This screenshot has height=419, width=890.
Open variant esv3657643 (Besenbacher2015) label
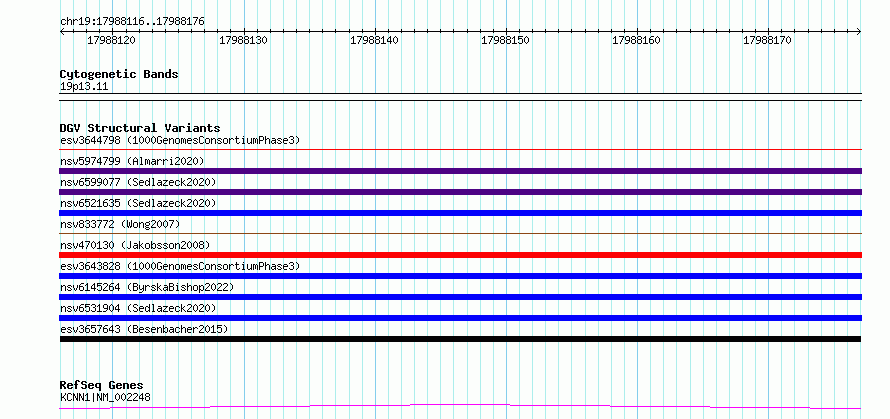tap(144, 329)
